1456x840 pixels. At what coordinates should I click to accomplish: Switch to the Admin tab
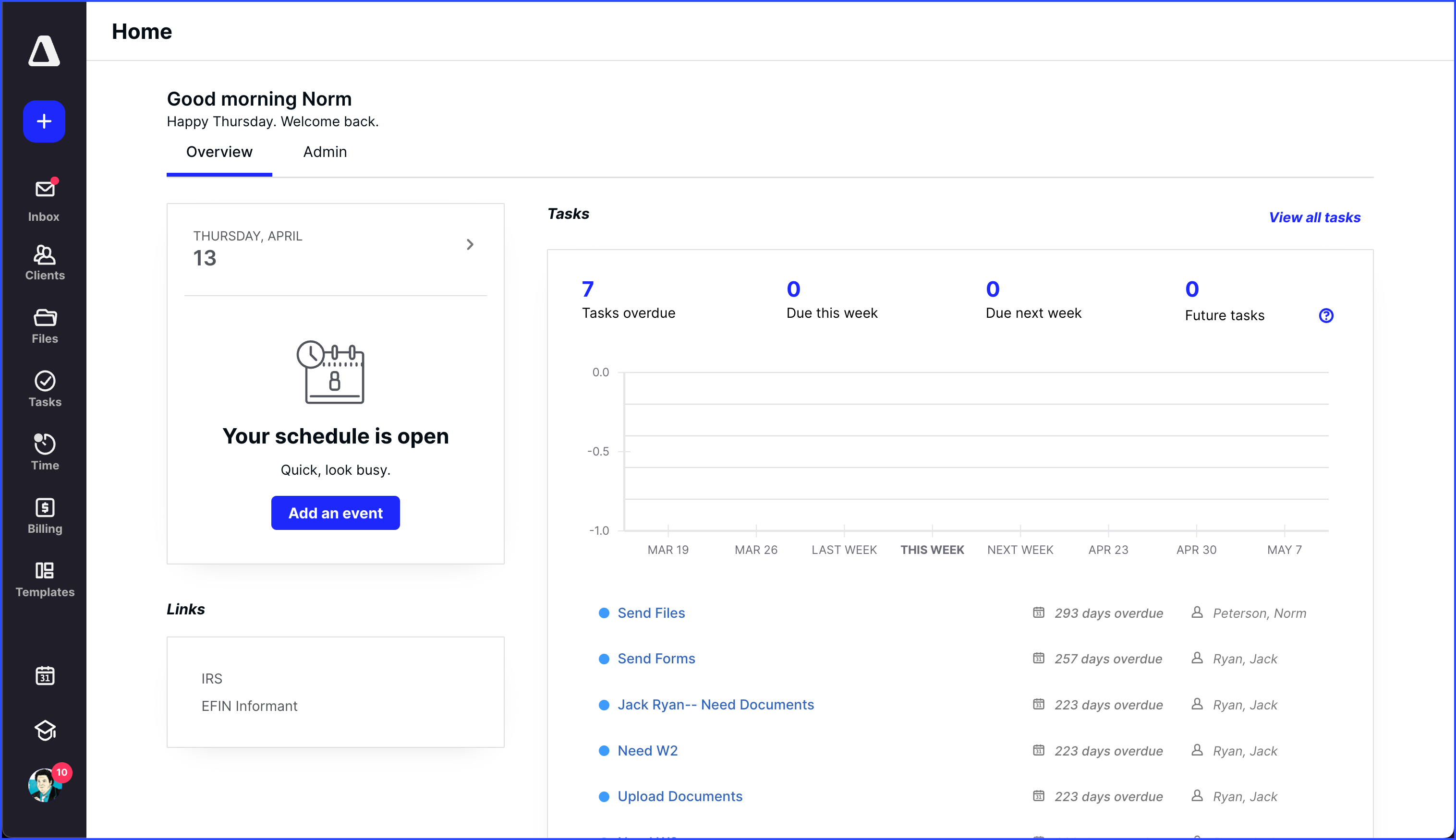pyautogui.click(x=324, y=152)
